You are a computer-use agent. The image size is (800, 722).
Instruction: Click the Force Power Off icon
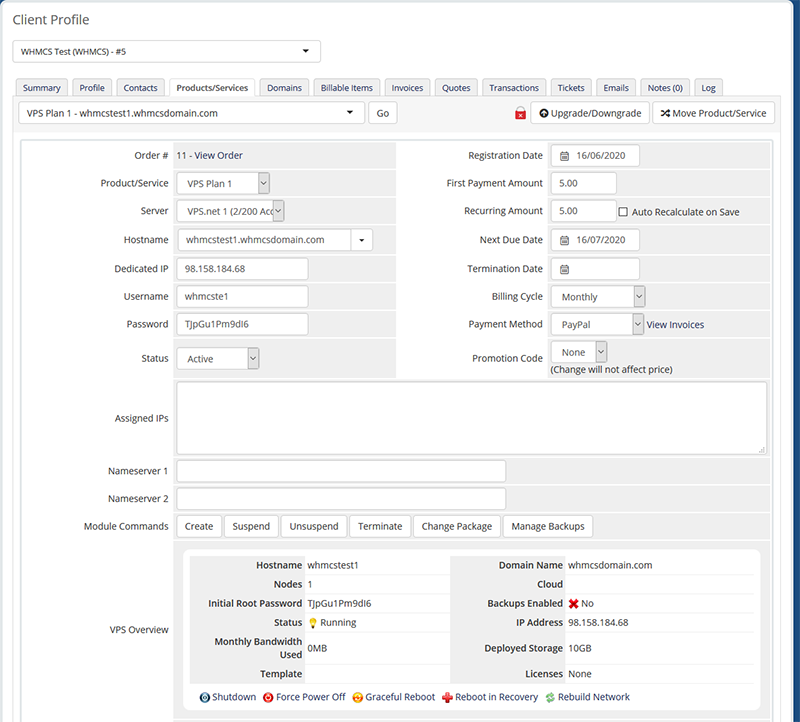point(268,698)
